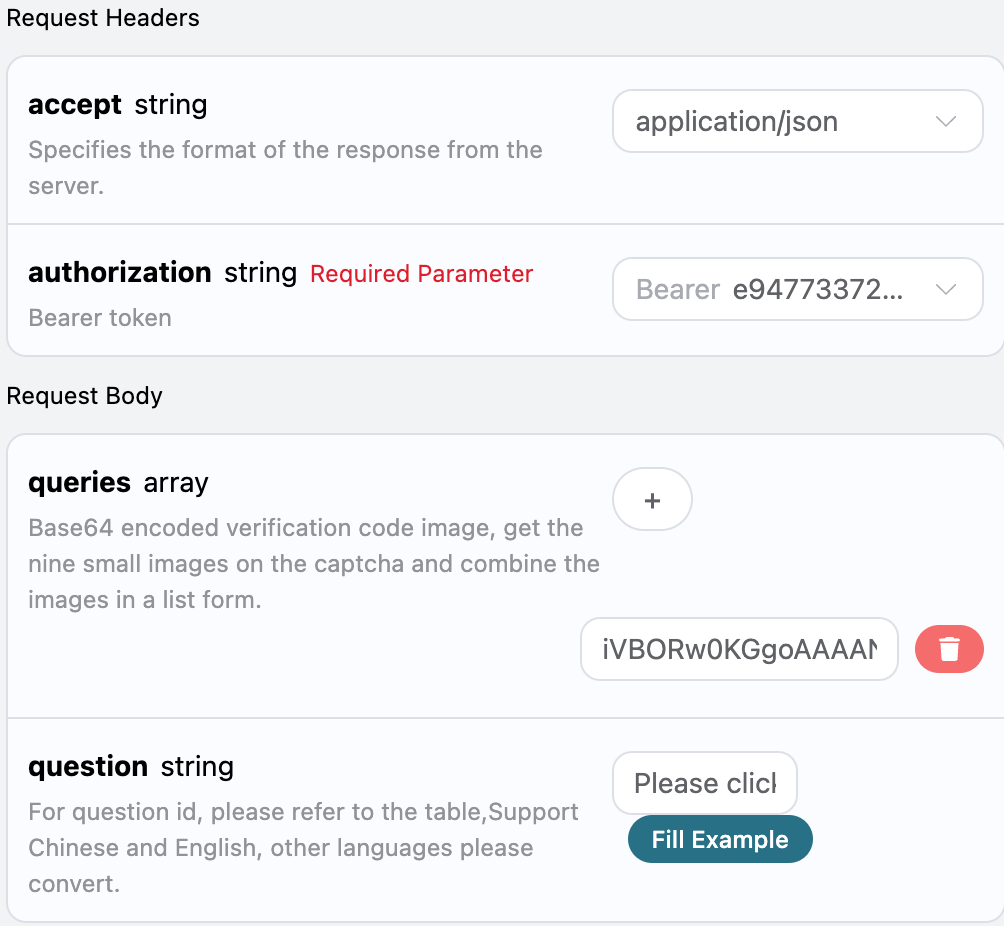Click the Request Body section heading
Screen dimensions: 1004x926
tap(85, 396)
